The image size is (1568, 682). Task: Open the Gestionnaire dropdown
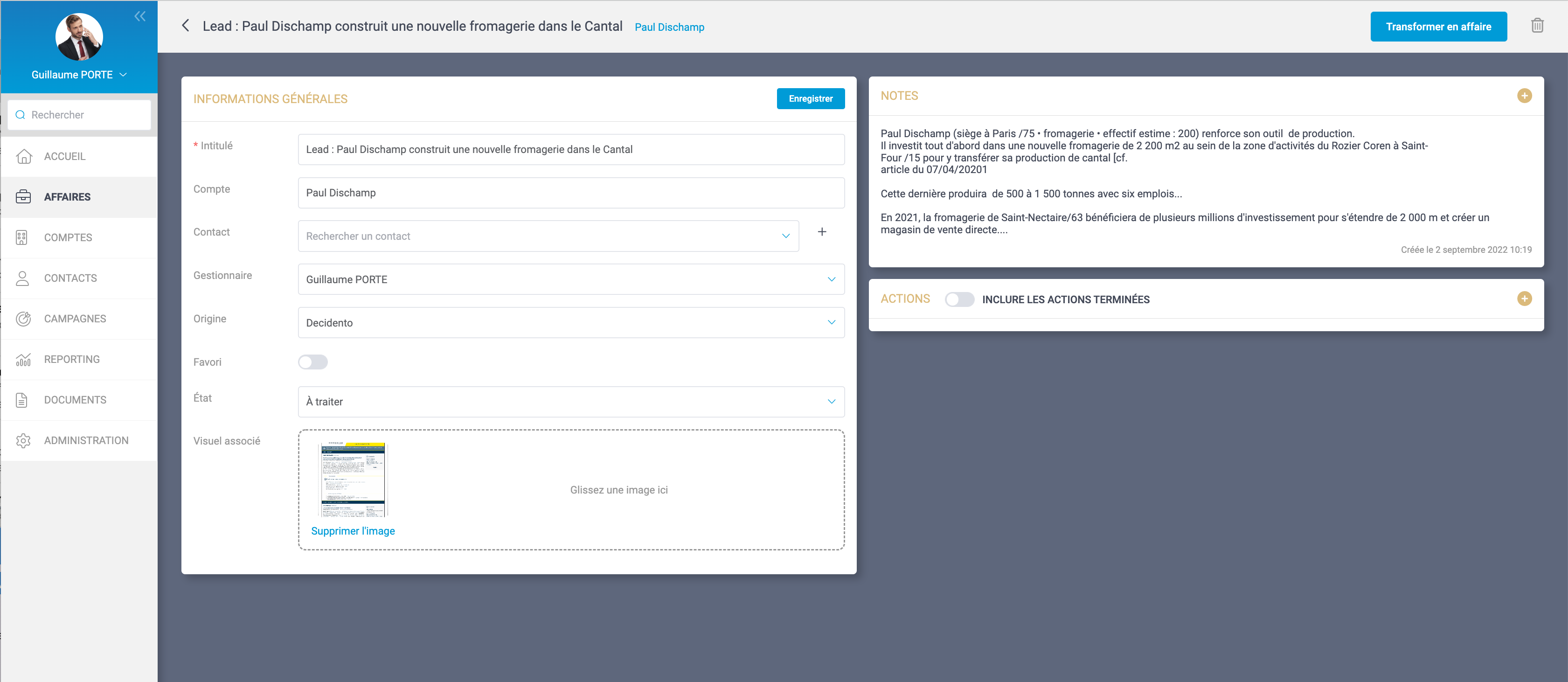click(570, 279)
